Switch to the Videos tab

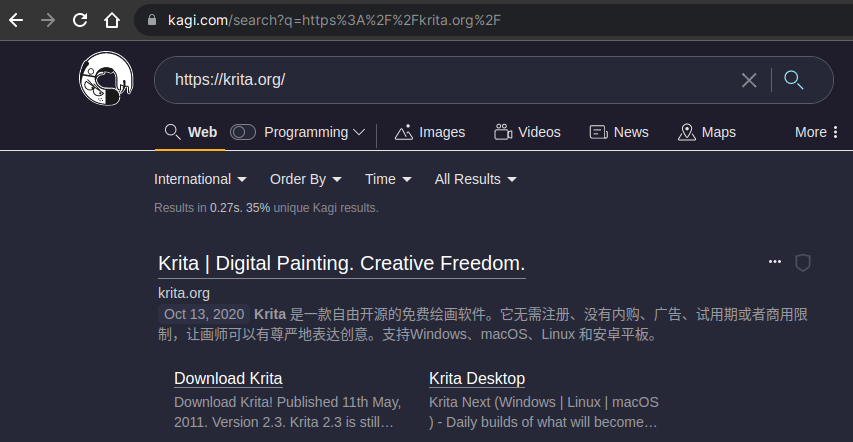[x=527, y=132]
